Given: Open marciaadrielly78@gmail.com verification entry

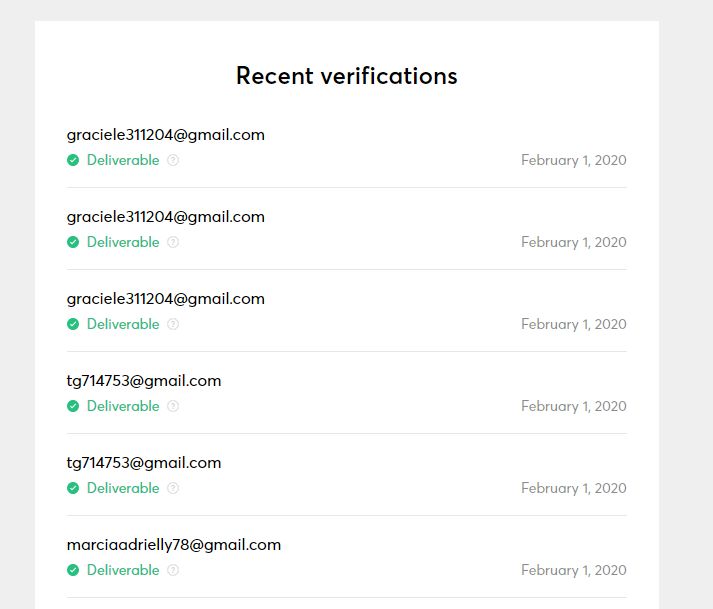Looking at the screenshot, I should click(174, 545).
